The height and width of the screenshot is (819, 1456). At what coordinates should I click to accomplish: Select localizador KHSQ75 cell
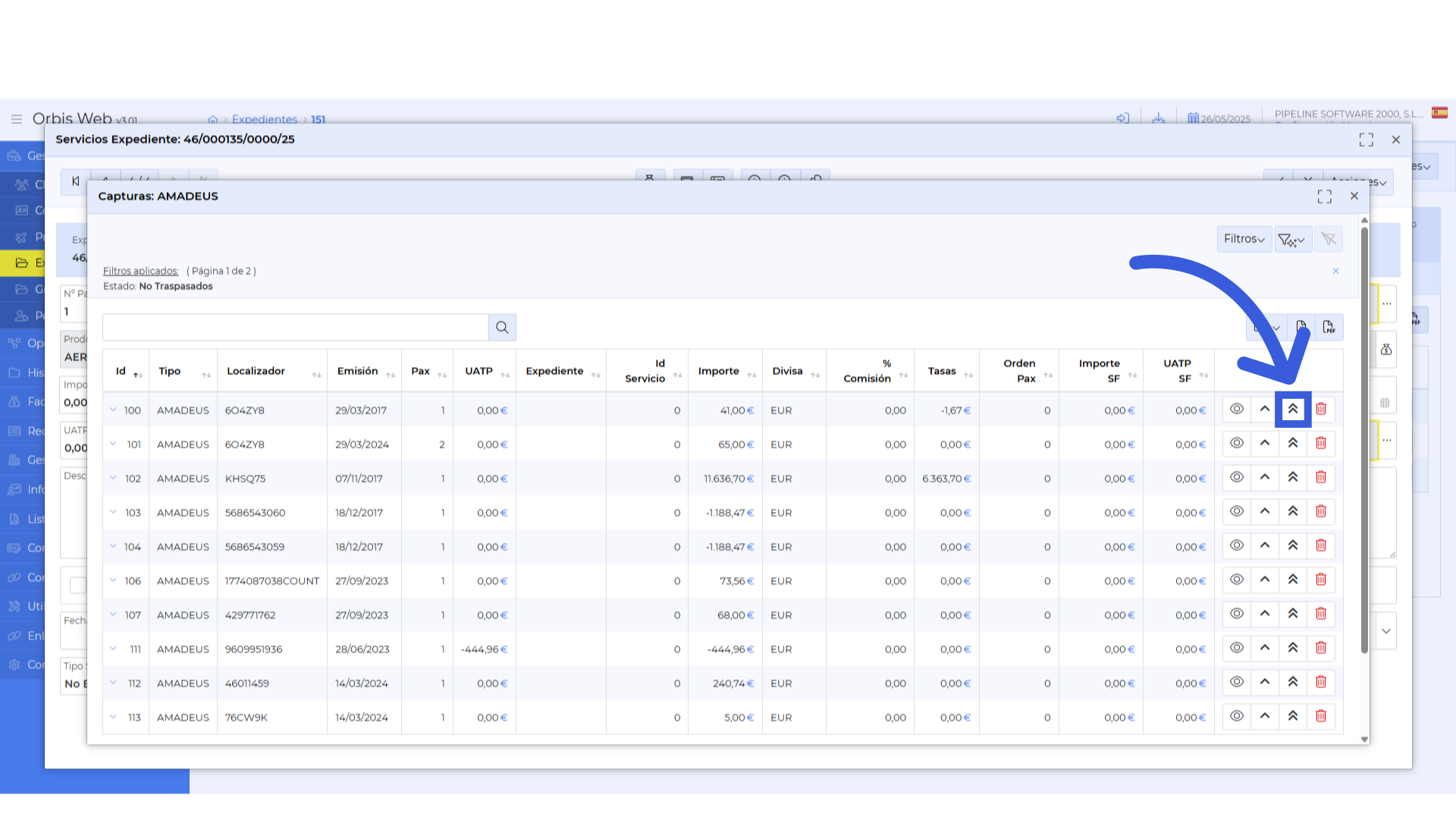pos(245,479)
